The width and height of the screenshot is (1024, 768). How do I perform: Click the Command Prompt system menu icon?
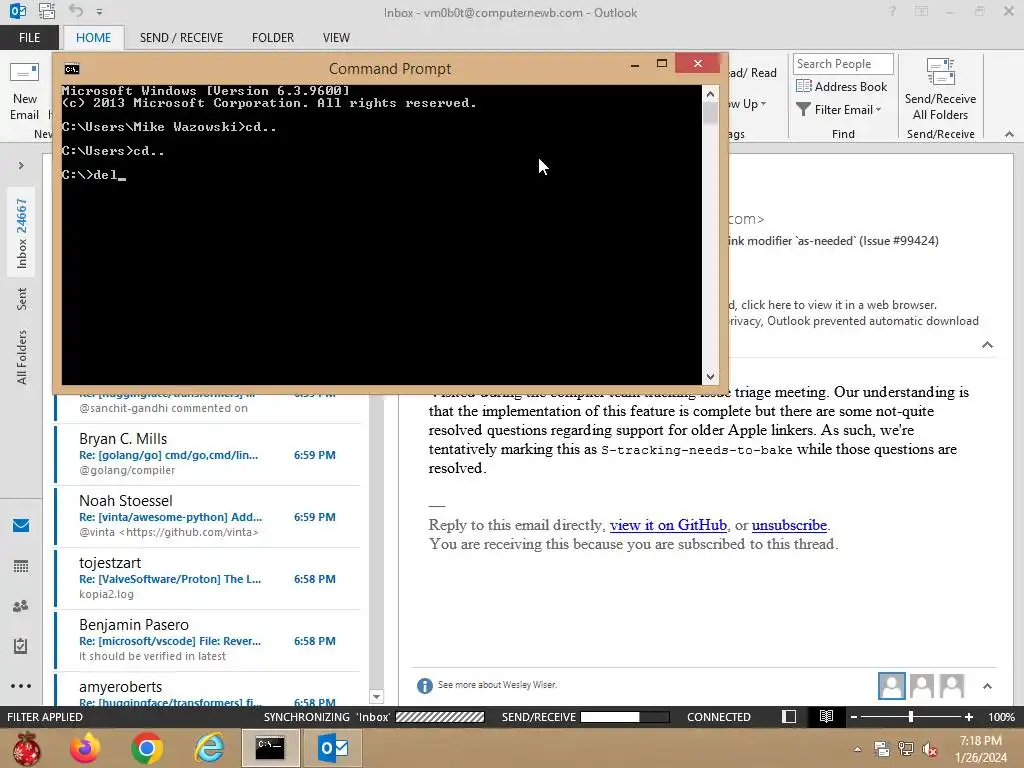[72, 69]
